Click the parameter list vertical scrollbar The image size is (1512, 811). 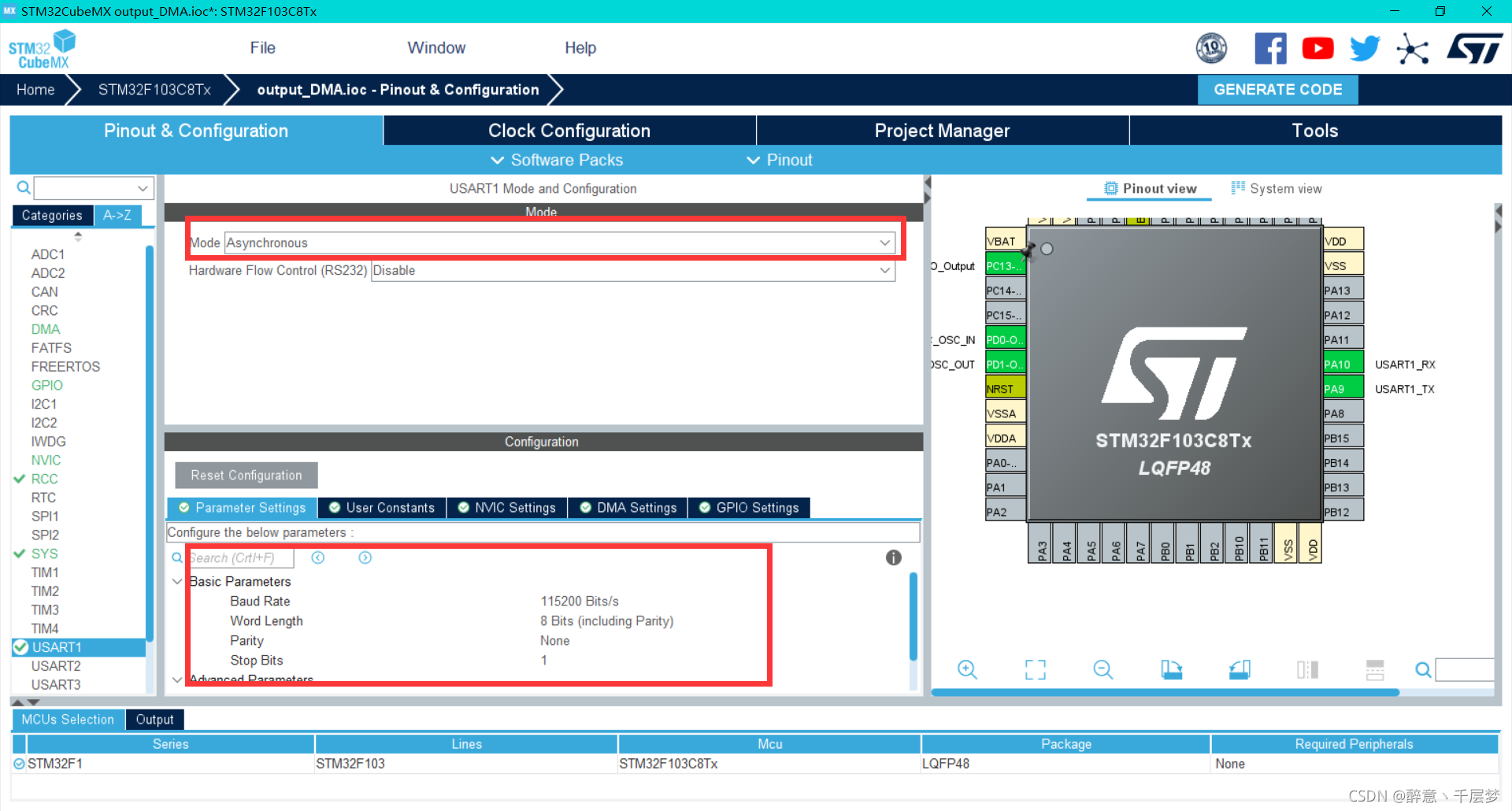click(x=913, y=617)
